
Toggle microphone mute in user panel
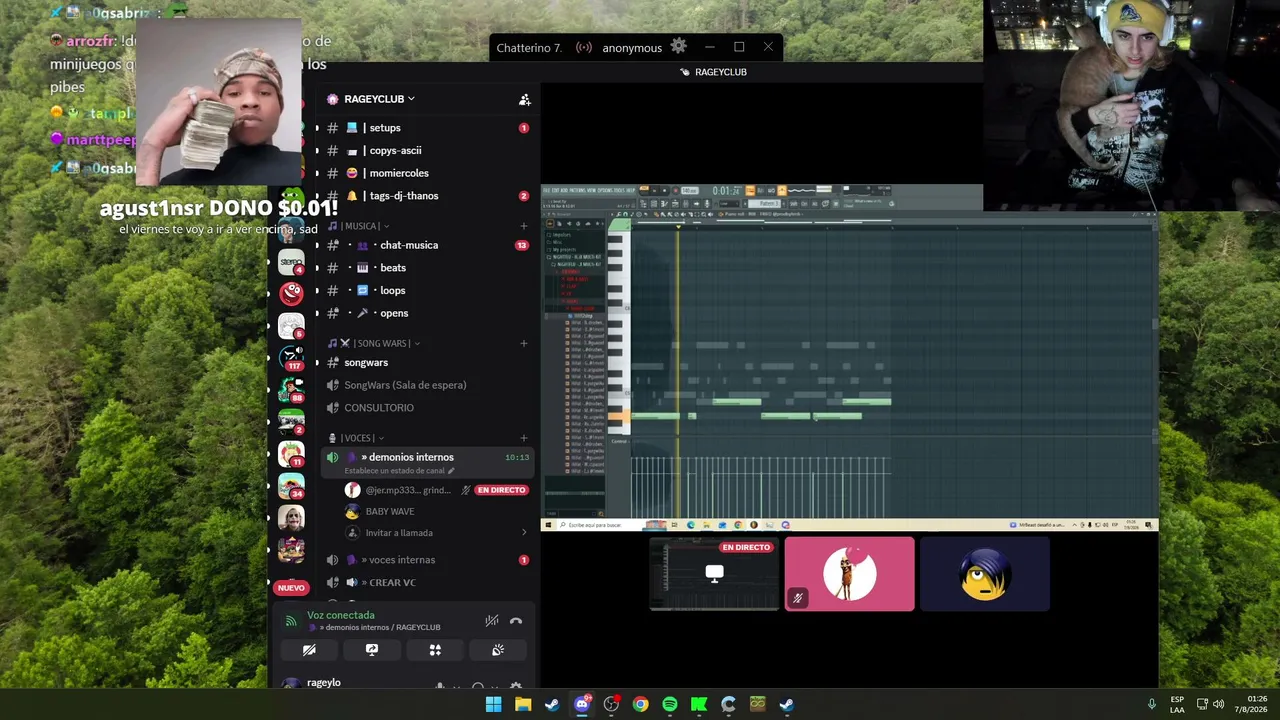point(439,686)
